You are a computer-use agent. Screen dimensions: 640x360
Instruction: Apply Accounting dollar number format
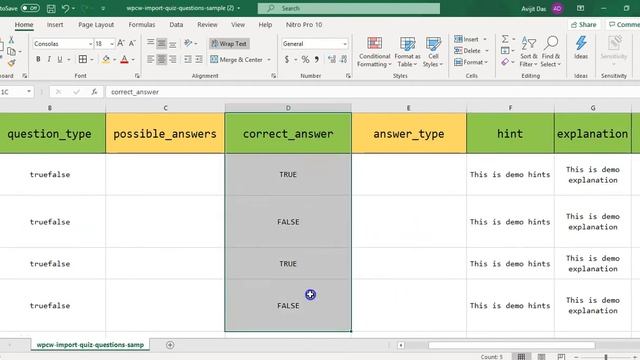coord(287,60)
